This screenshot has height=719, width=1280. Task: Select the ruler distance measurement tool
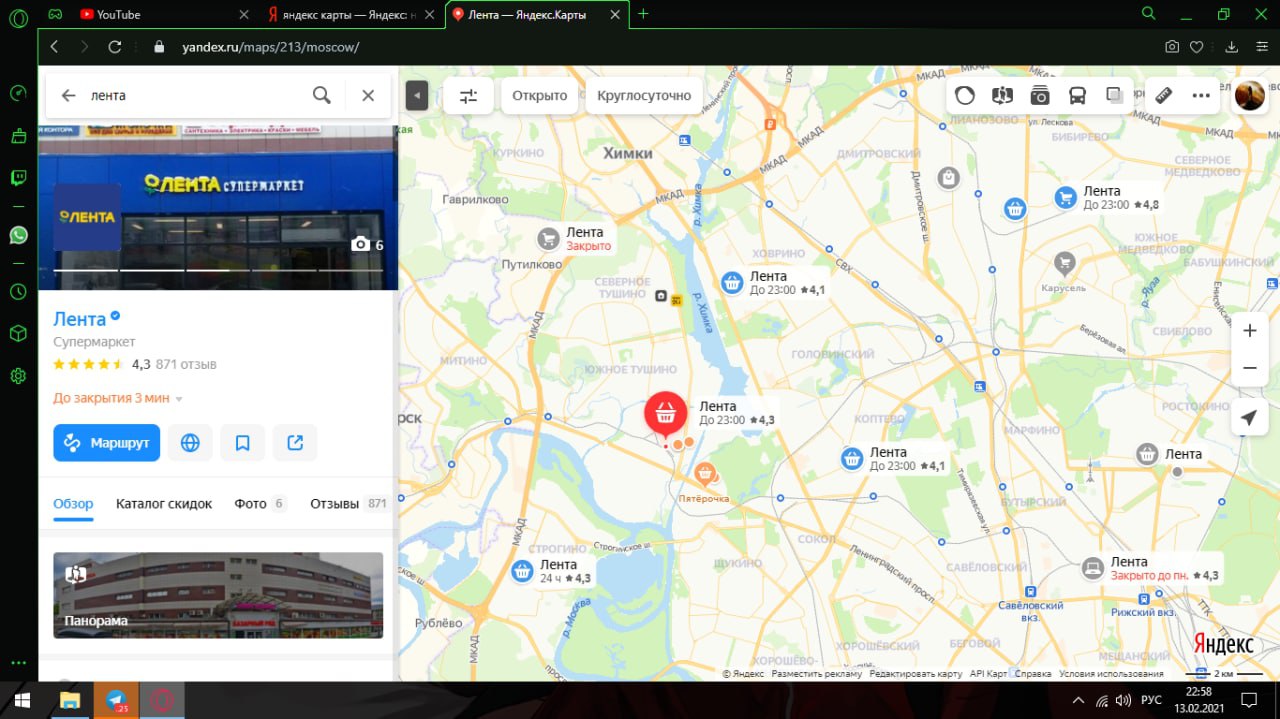pos(1163,96)
